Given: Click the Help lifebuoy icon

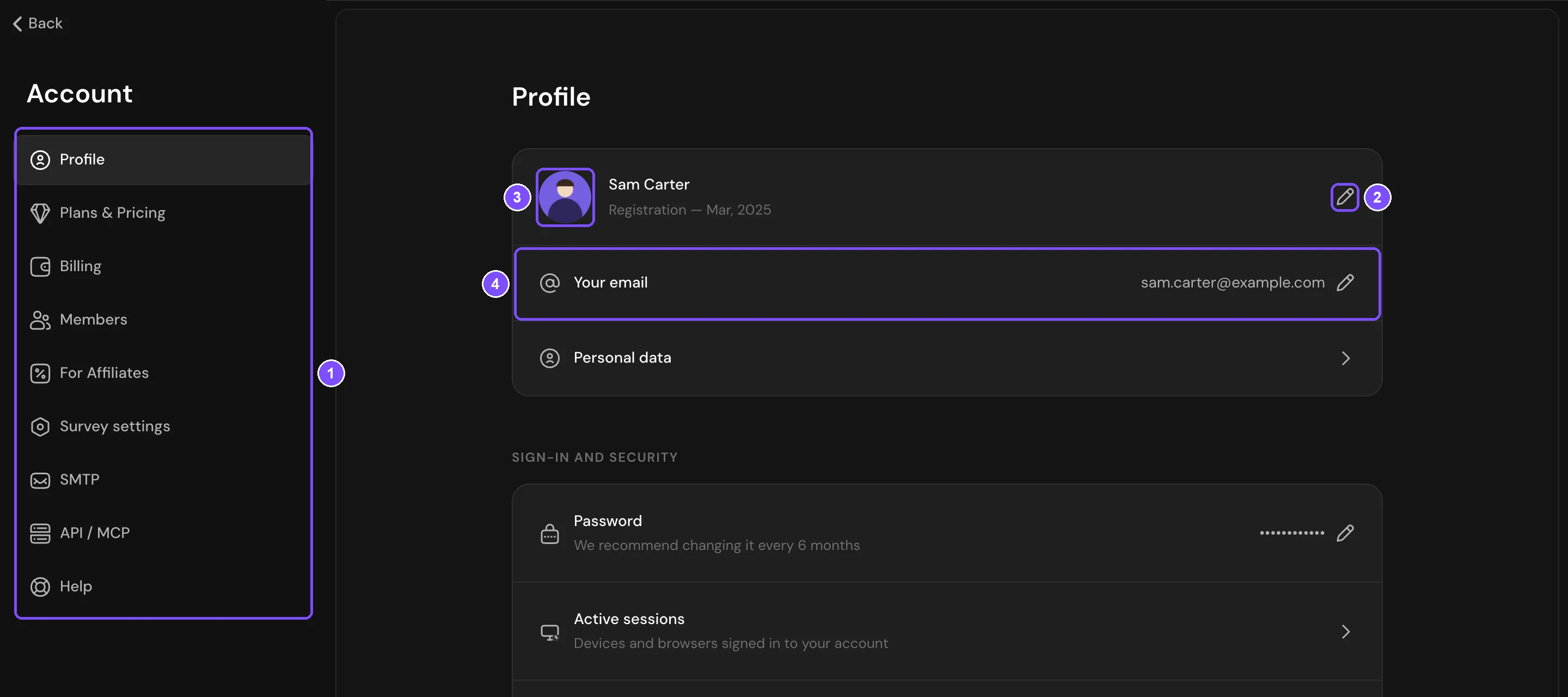Looking at the screenshot, I should [x=40, y=587].
